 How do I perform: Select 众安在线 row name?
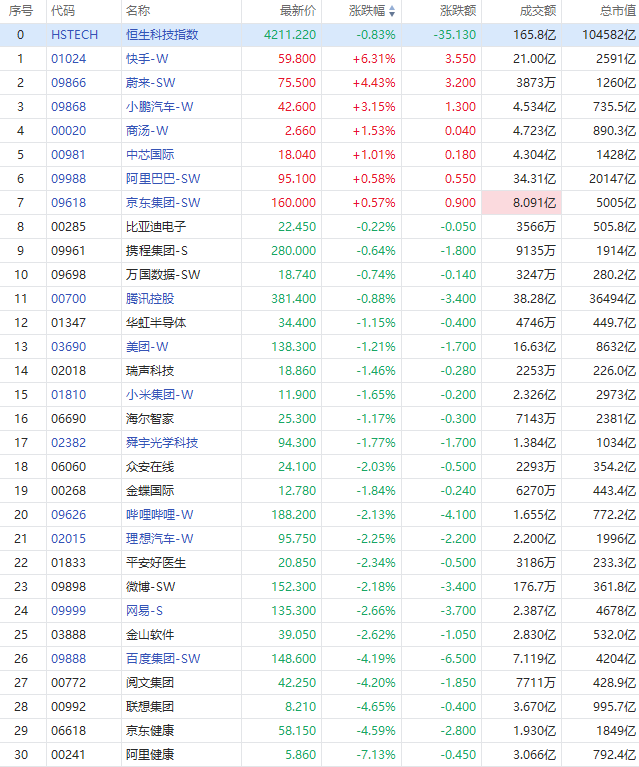(x=150, y=466)
